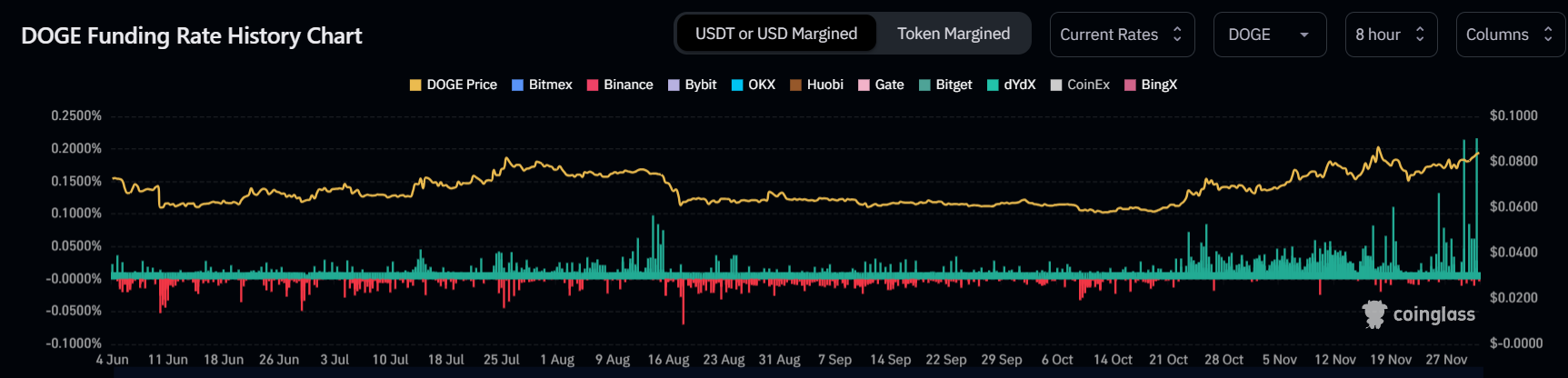Screen dimensions: 1568x378
Task: Toggle CoinEx legend series
Action: pyautogui.click(x=1080, y=85)
